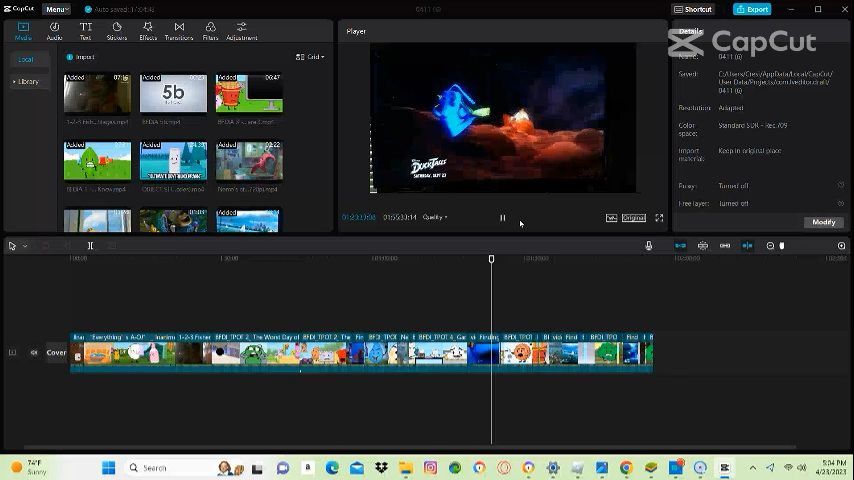This screenshot has width=854, height=480.
Task: Toggle main track magnet
Action: (680, 246)
